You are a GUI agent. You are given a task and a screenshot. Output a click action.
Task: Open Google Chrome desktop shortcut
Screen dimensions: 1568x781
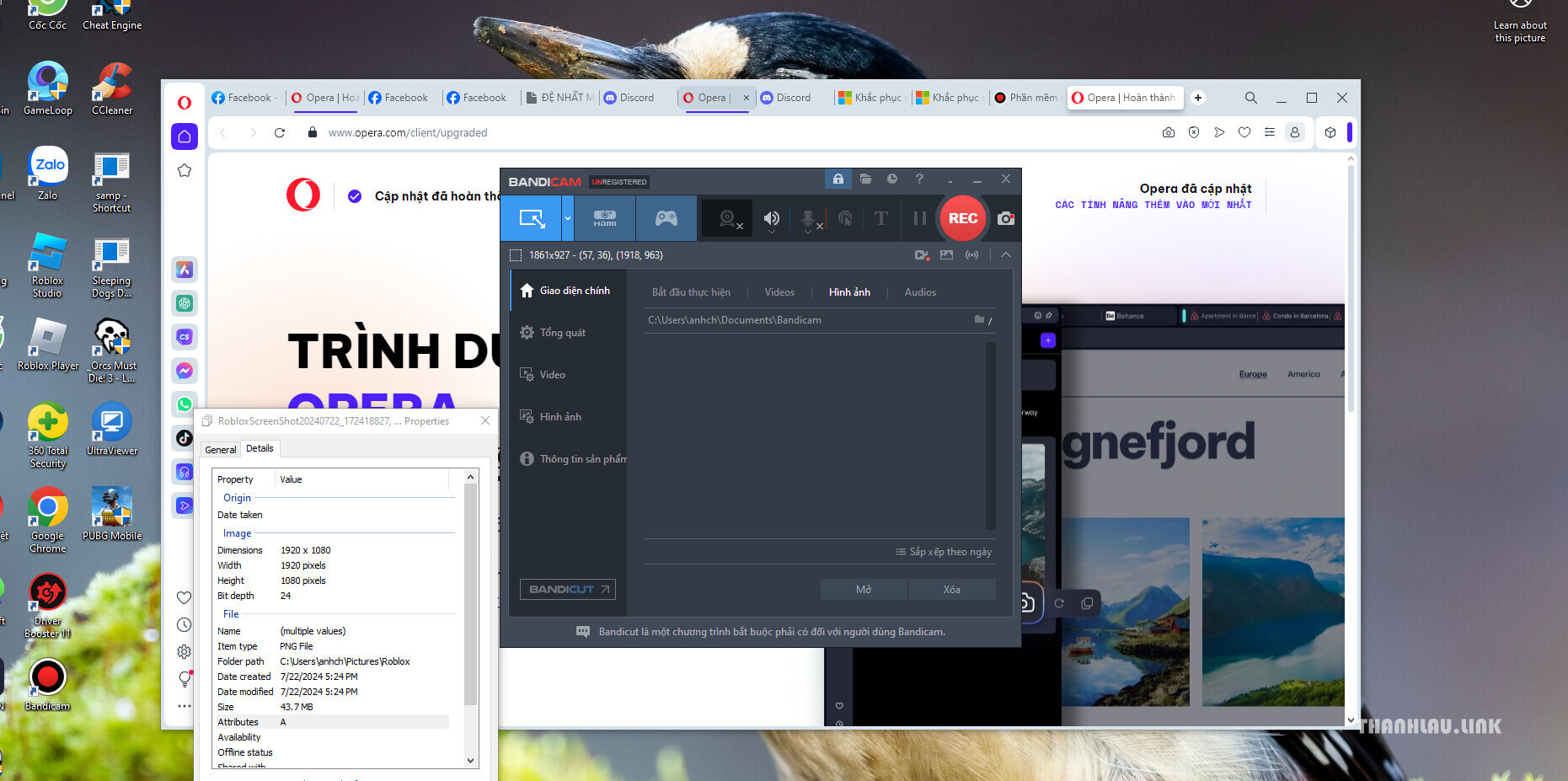tap(48, 519)
